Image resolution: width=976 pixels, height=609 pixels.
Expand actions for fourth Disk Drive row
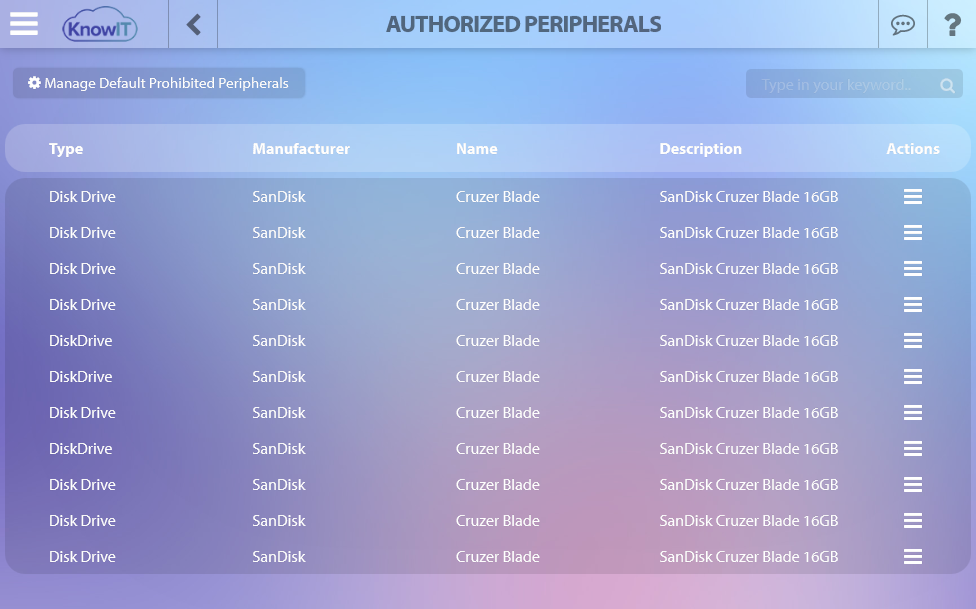(913, 305)
